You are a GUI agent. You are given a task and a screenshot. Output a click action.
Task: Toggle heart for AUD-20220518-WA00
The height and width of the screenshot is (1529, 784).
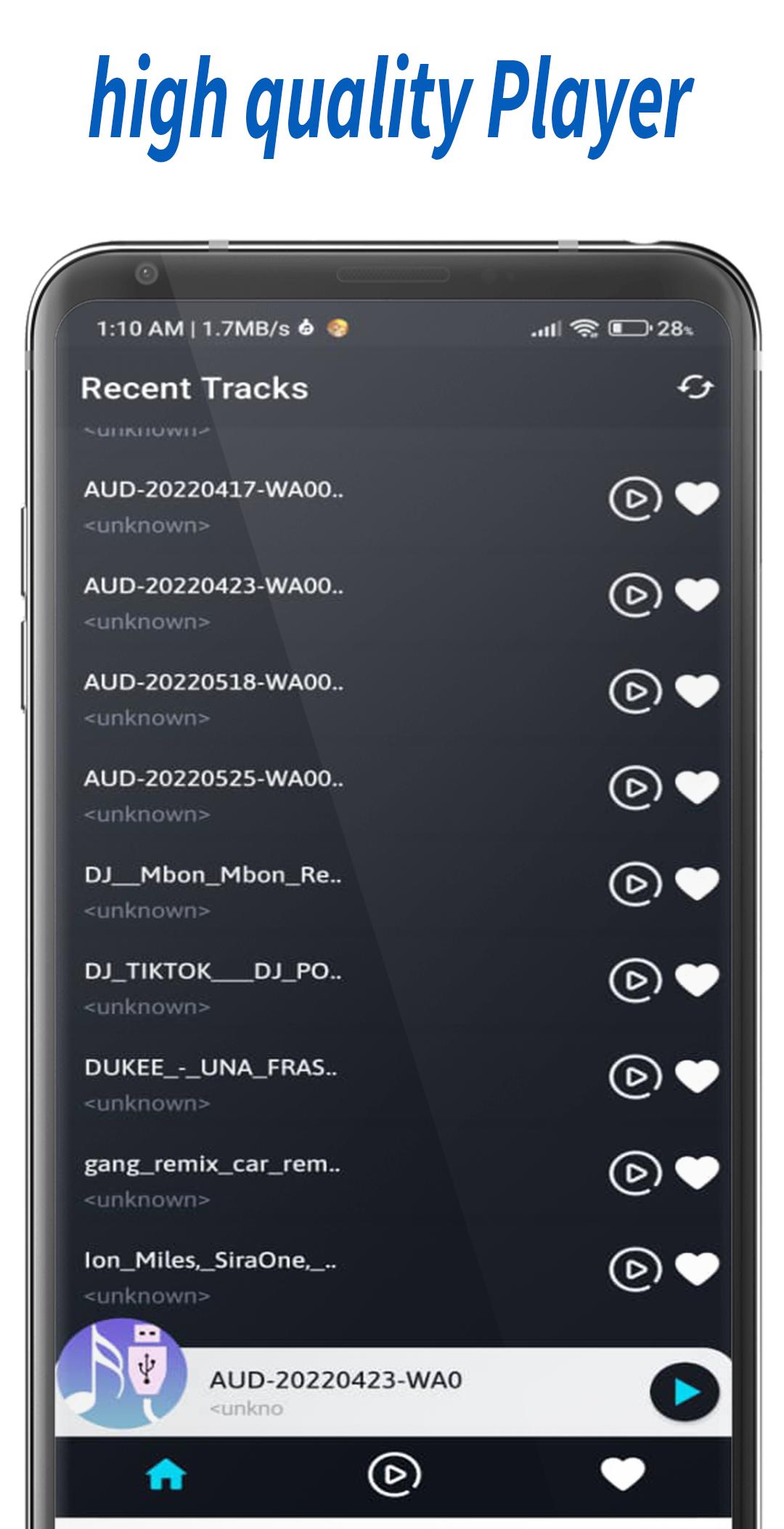click(697, 690)
